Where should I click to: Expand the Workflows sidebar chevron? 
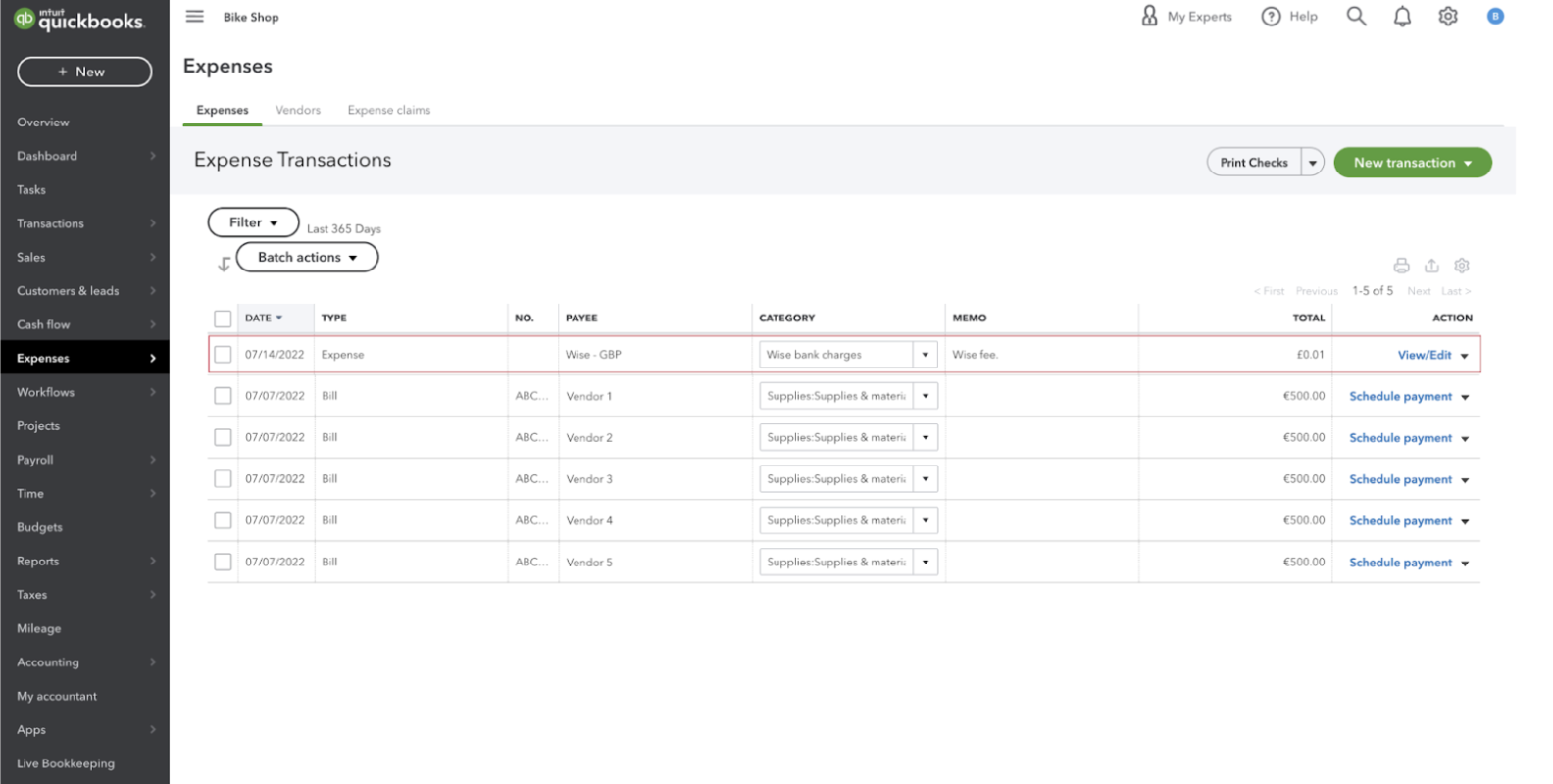tap(153, 392)
